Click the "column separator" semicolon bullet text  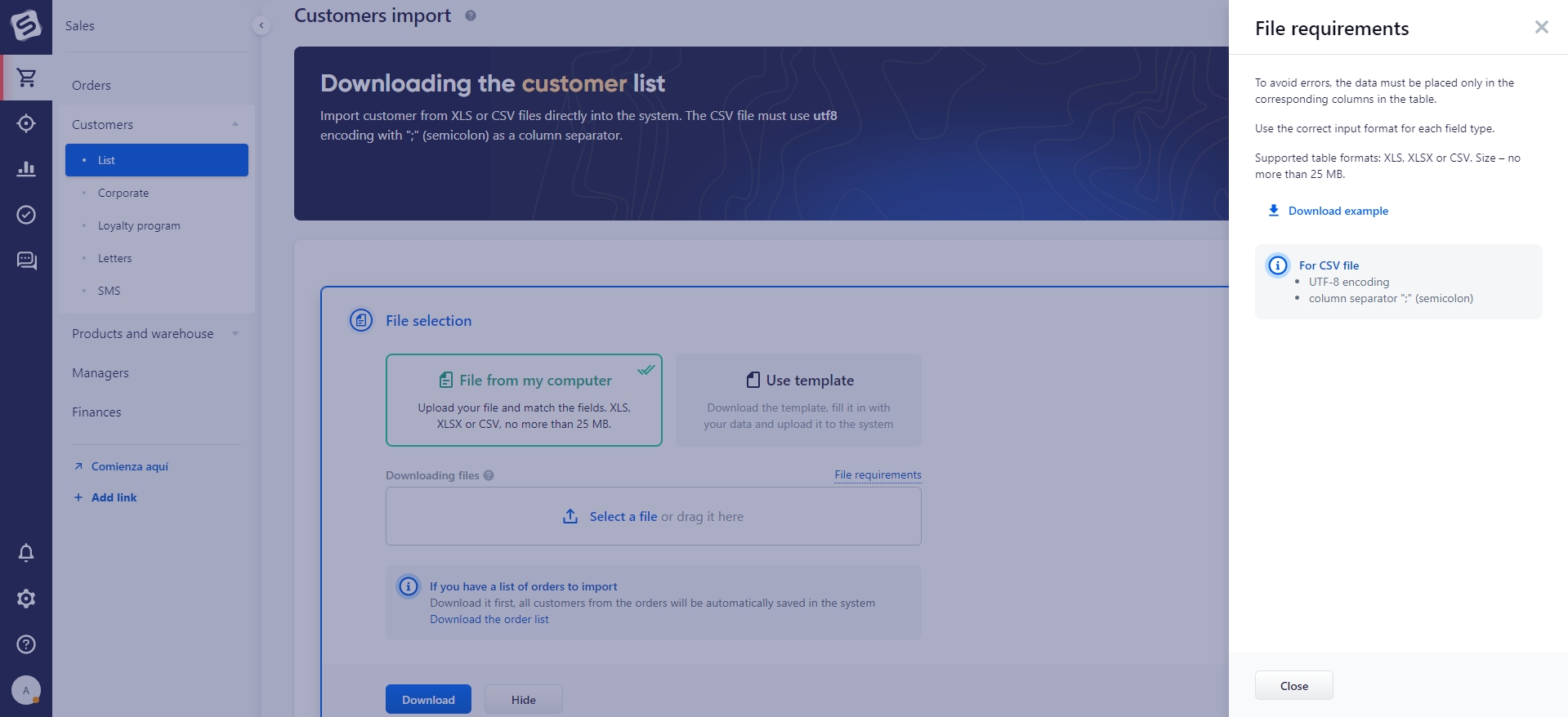pos(1392,298)
